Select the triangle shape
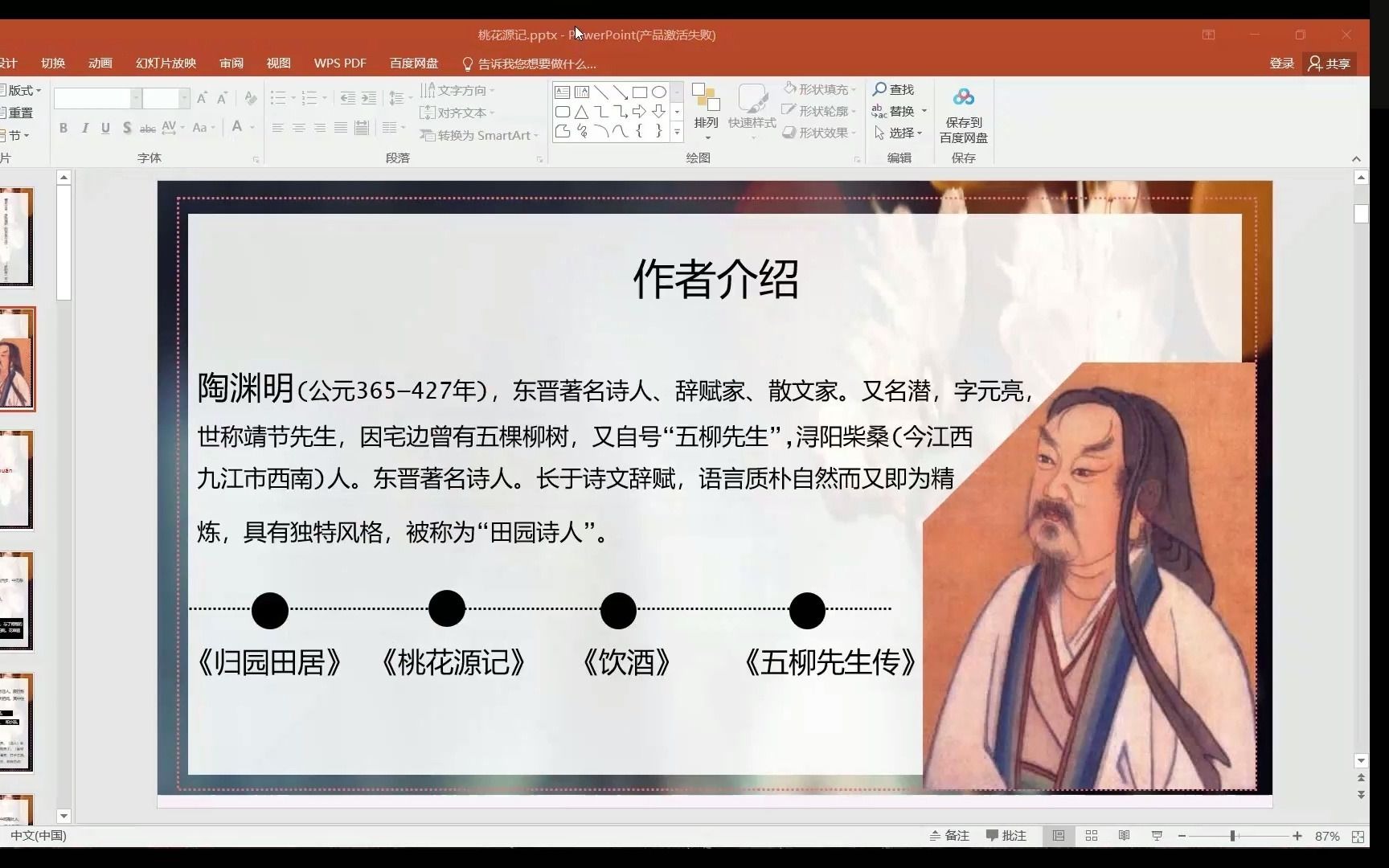This screenshot has height=868, width=1389. 582,112
